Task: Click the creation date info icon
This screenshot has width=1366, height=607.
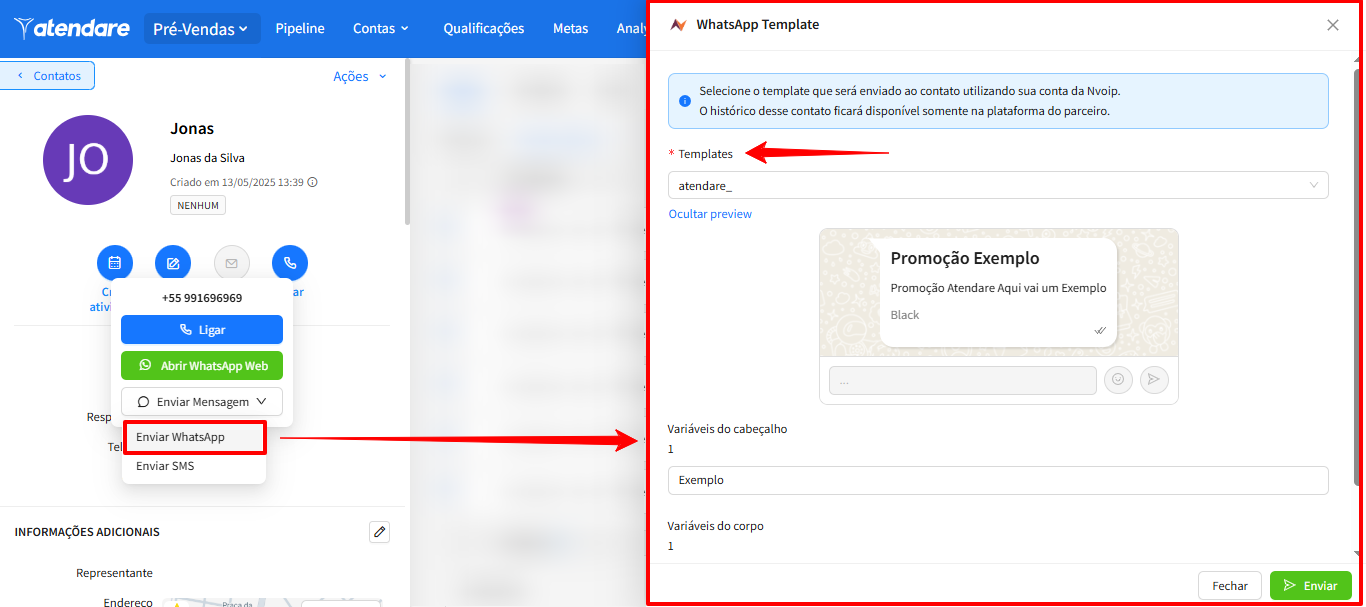Action: pyautogui.click(x=313, y=182)
